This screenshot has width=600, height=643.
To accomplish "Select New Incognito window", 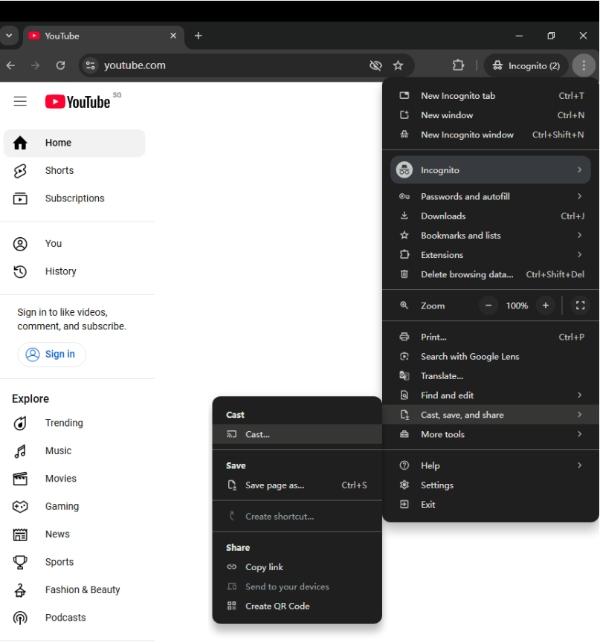I will (x=490, y=135).
